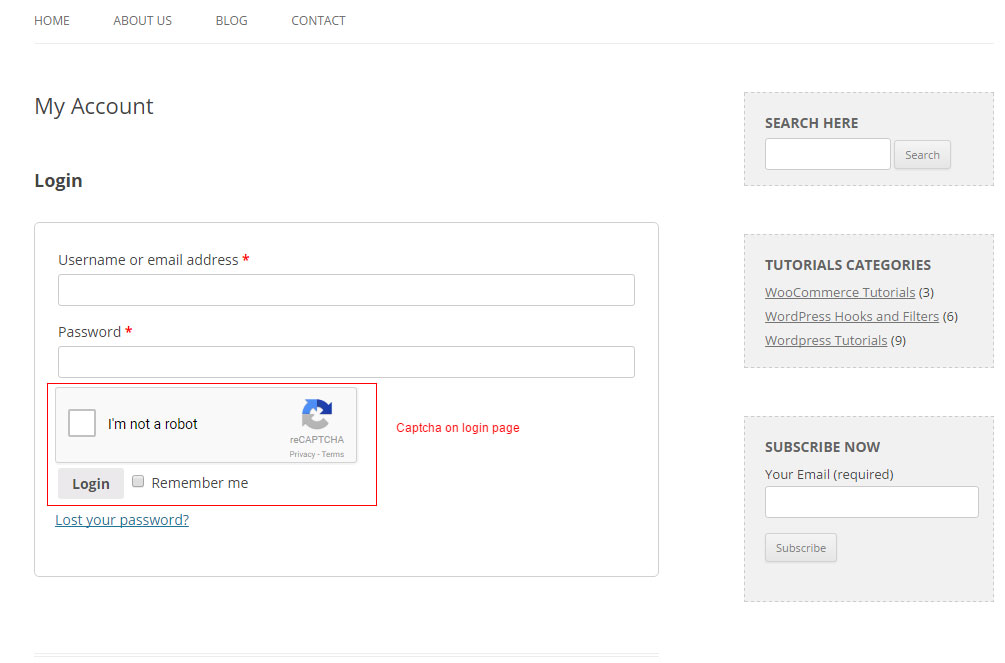This screenshot has width=1005, height=663.
Task: Click into the Password field
Action: [x=346, y=362]
